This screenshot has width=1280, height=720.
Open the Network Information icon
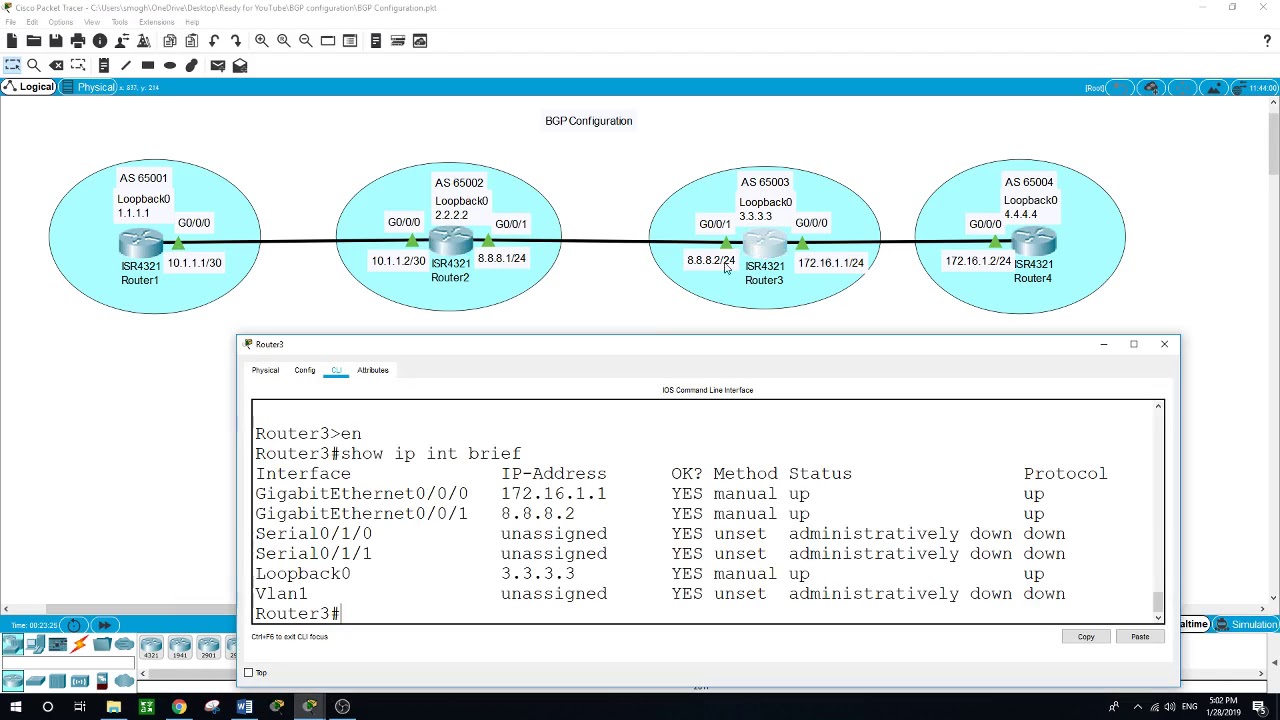pos(100,41)
